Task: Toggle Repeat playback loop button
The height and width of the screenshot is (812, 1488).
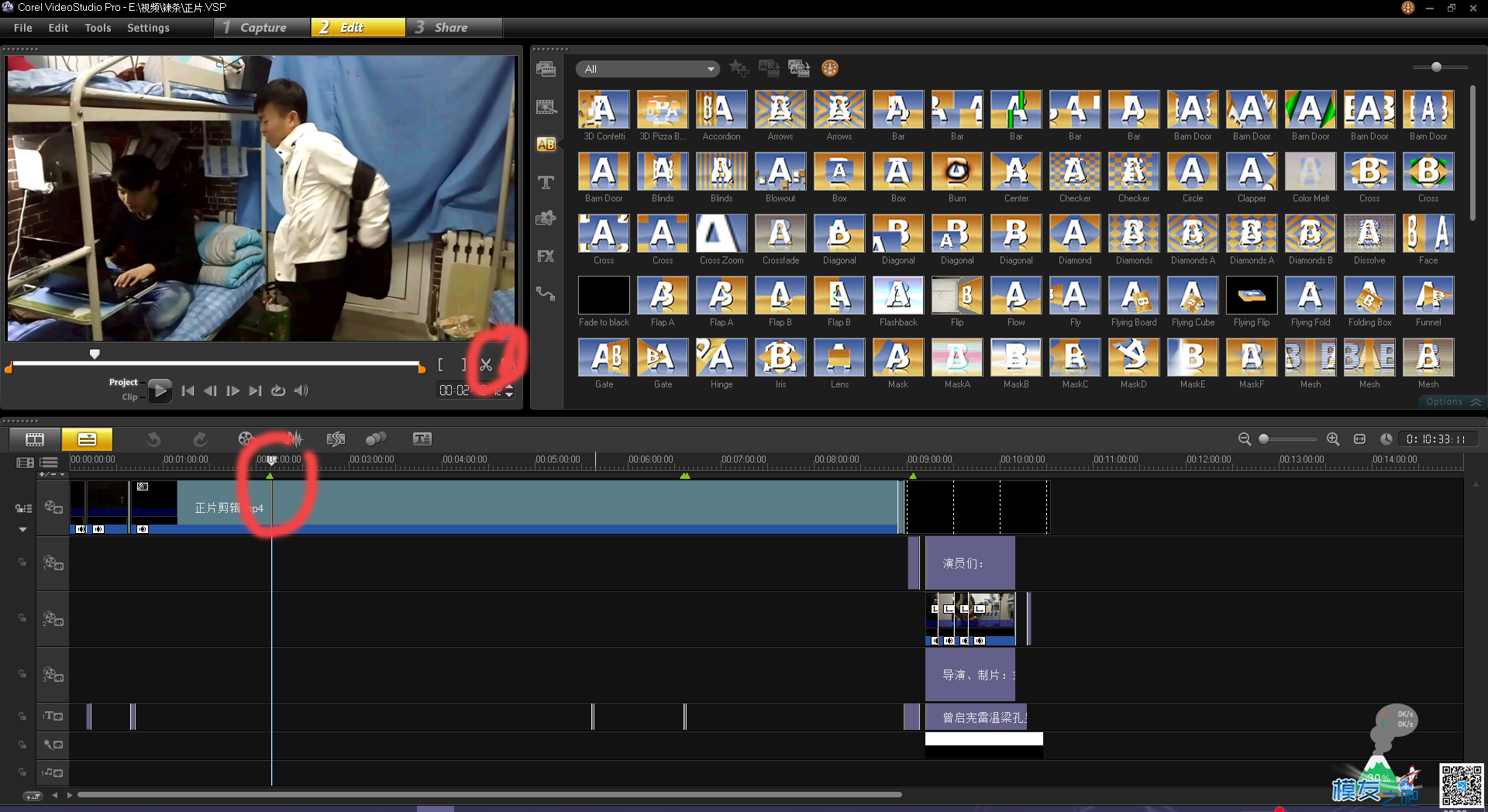Action: point(278,391)
